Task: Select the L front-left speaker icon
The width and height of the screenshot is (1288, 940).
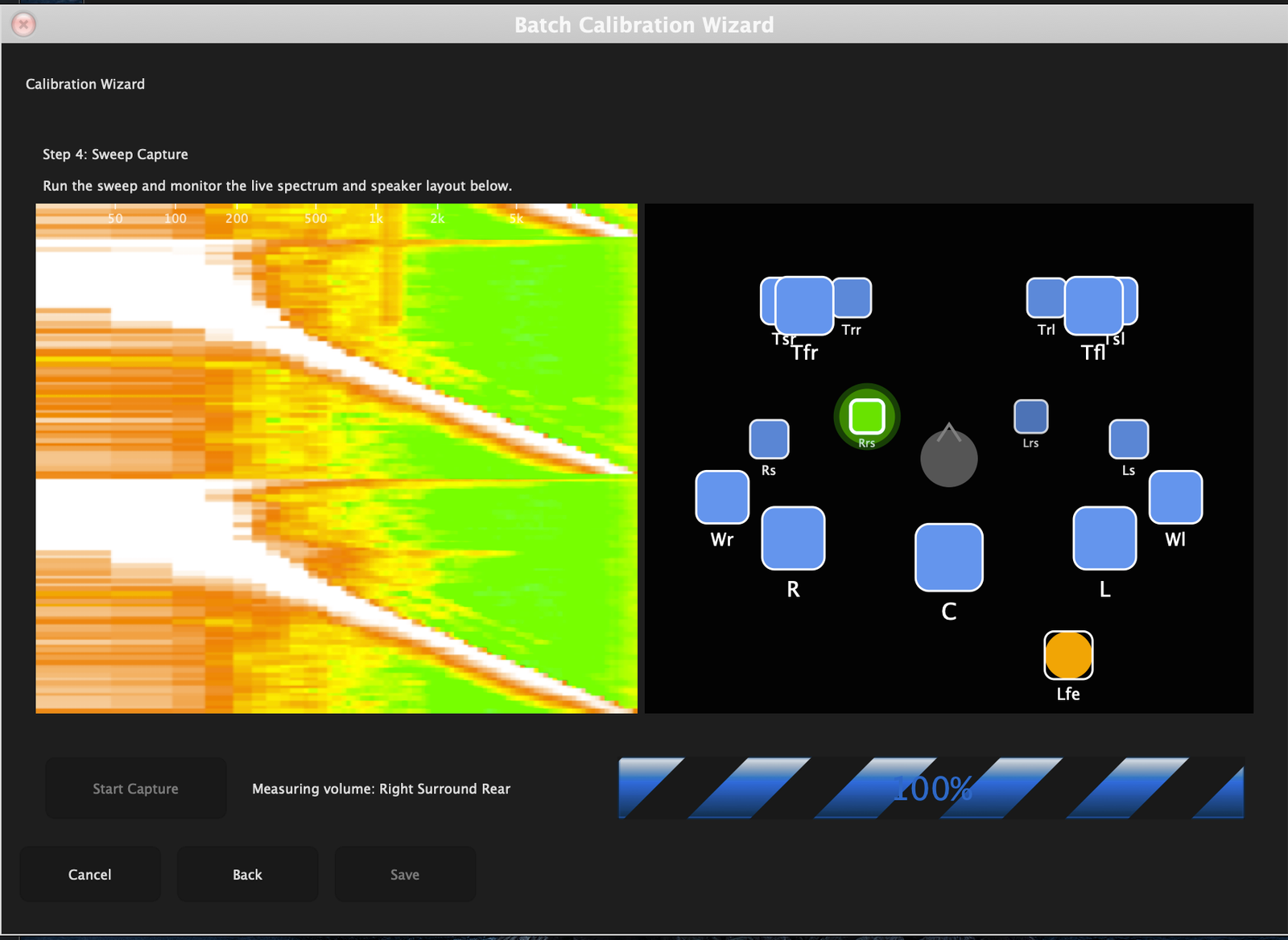Action: (x=1104, y=539)
